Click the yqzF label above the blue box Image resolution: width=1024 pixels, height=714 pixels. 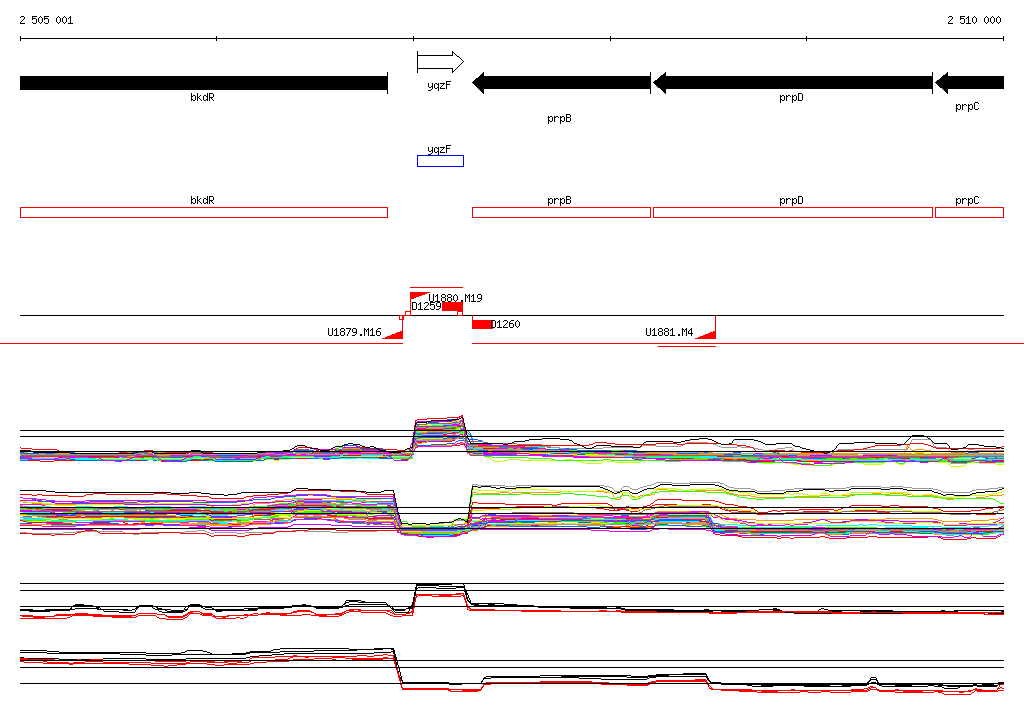coord(439,150)
